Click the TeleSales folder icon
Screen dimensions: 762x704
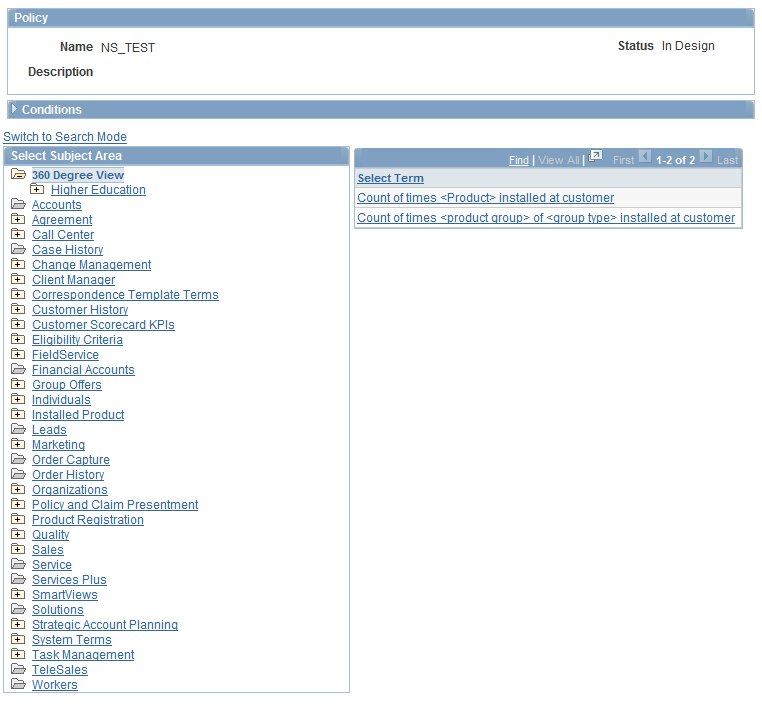coord(18,669)
